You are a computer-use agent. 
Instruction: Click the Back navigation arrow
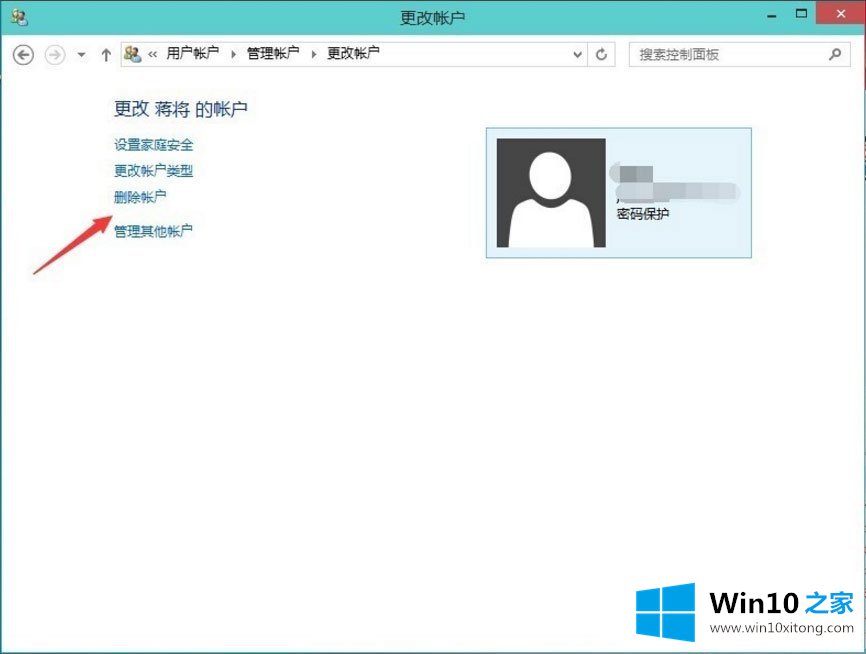tap(23, 55)
